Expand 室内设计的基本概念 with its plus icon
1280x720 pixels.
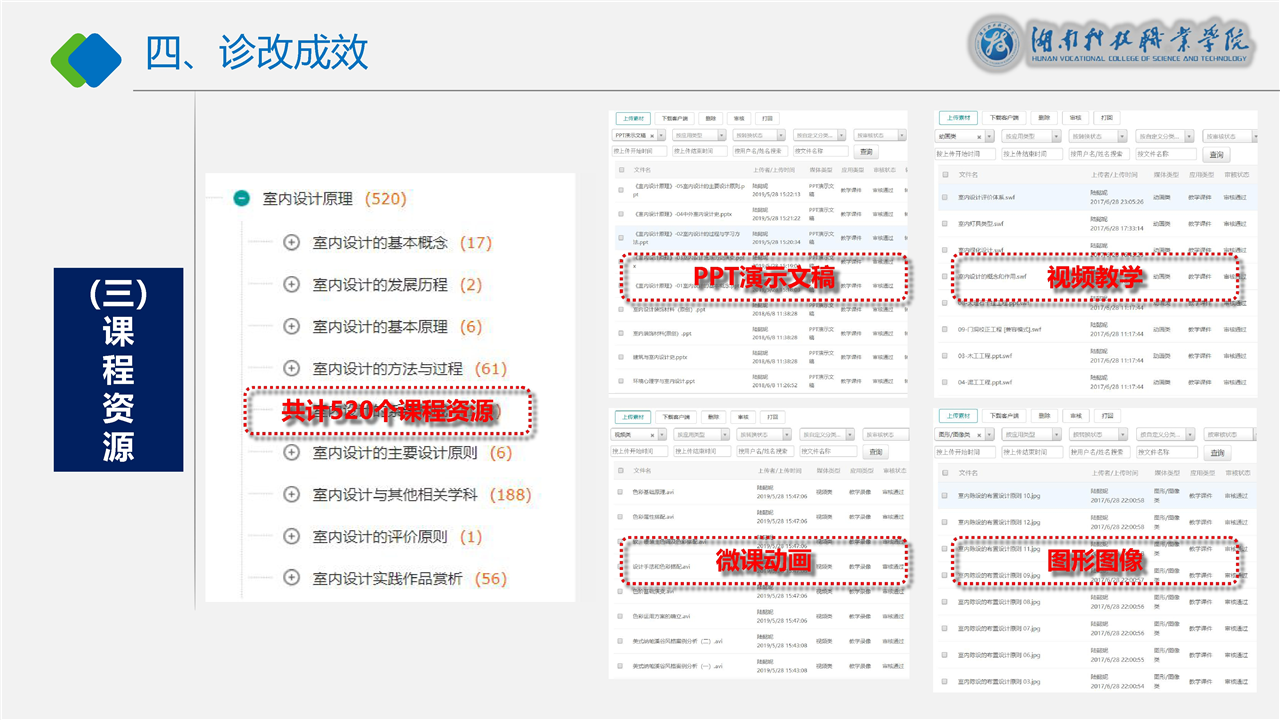click(291, 243)
